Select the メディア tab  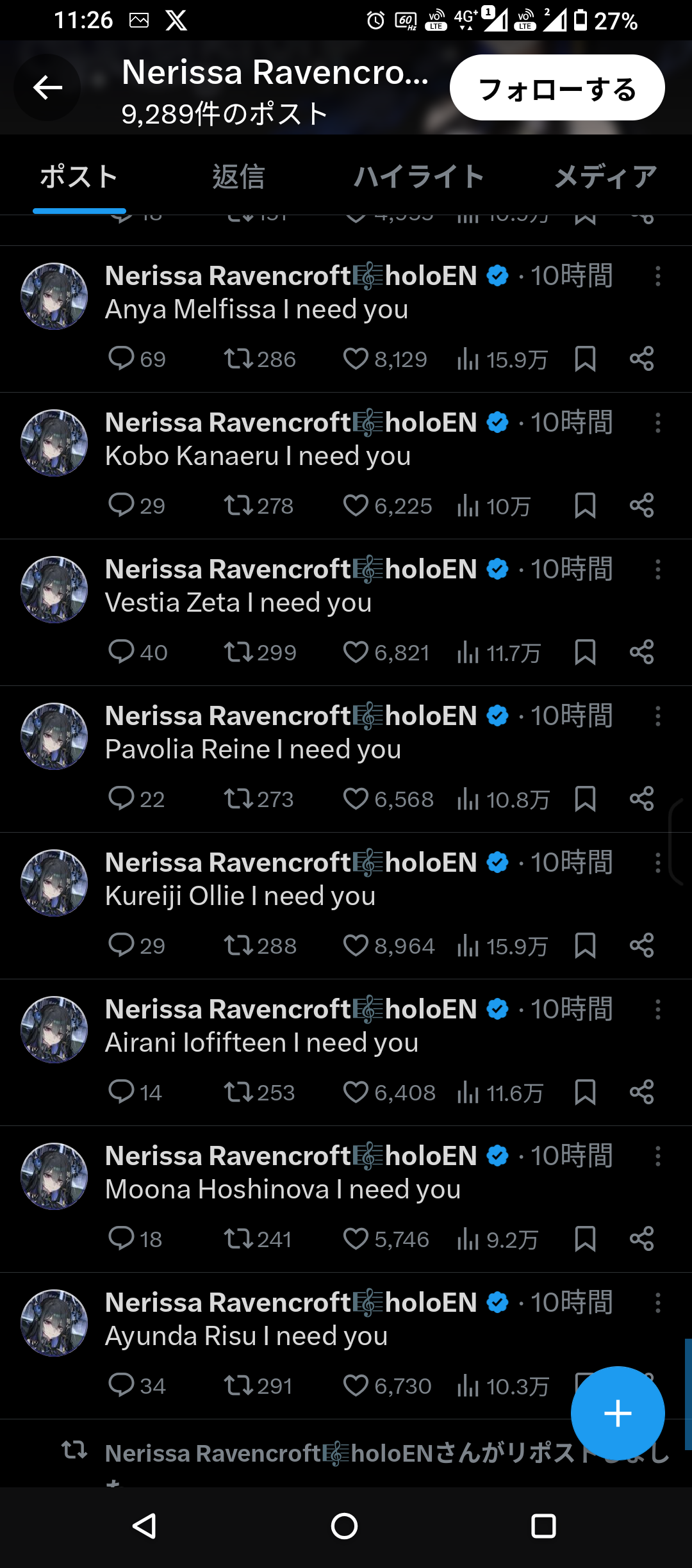pos(605,177)
